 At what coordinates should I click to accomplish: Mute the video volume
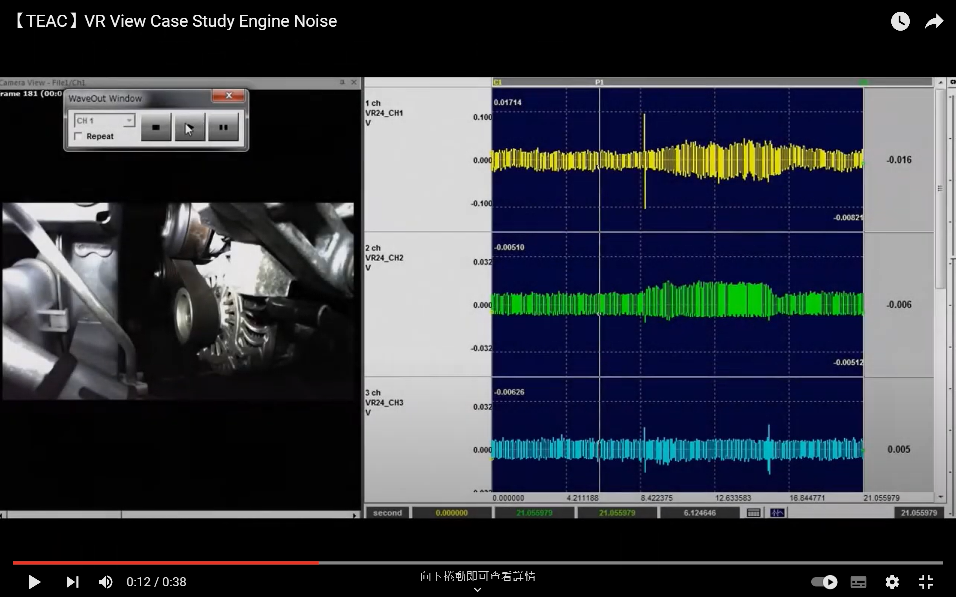pos(105,582)
